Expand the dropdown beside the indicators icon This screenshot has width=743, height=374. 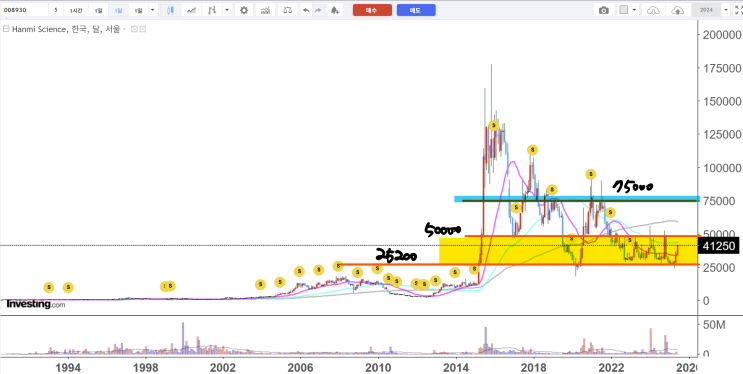coord(227,10)
